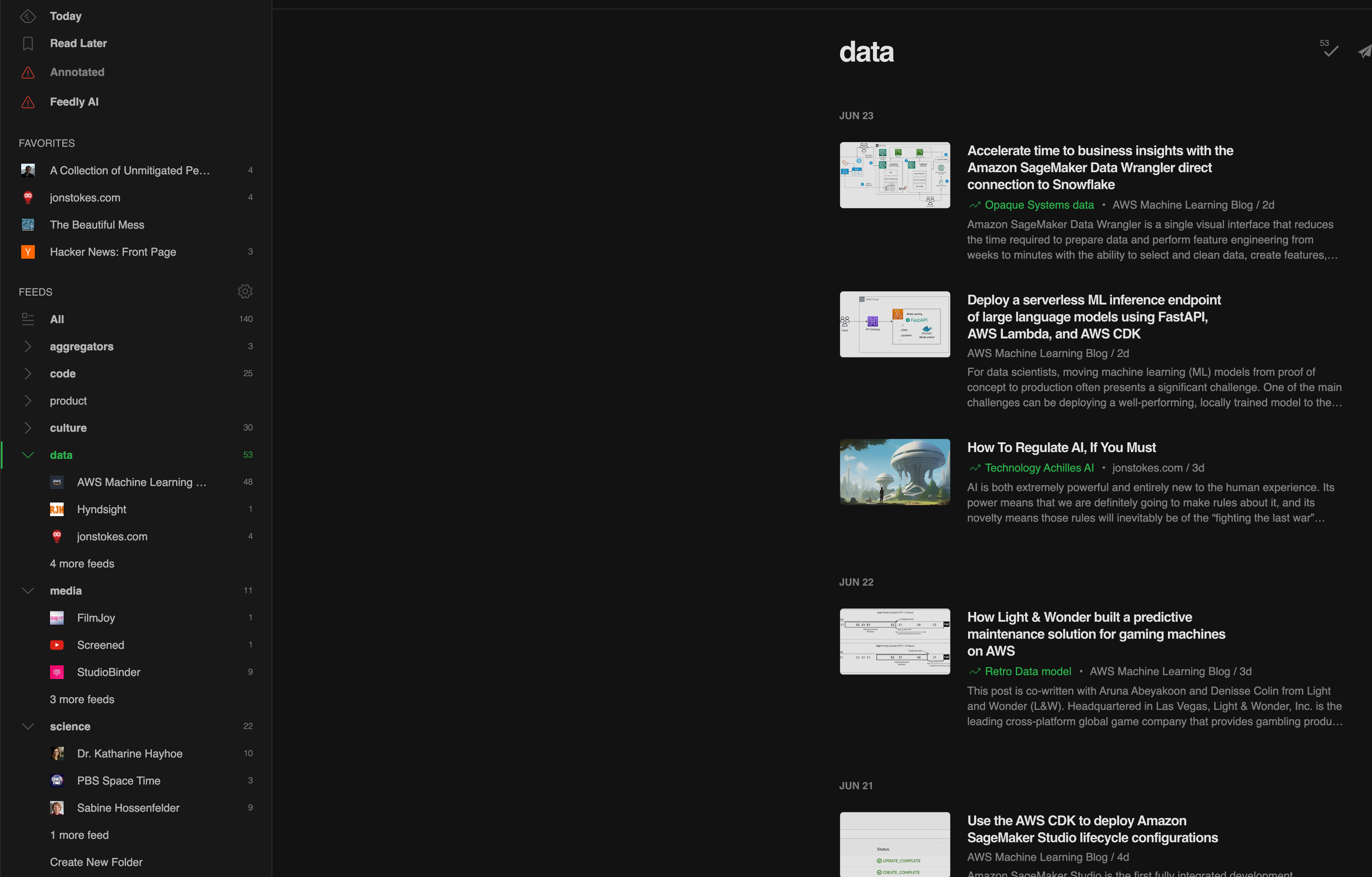Show 1 more feed under science
The height and width of the screenshot is (877, 1372).
coord(79,835)
